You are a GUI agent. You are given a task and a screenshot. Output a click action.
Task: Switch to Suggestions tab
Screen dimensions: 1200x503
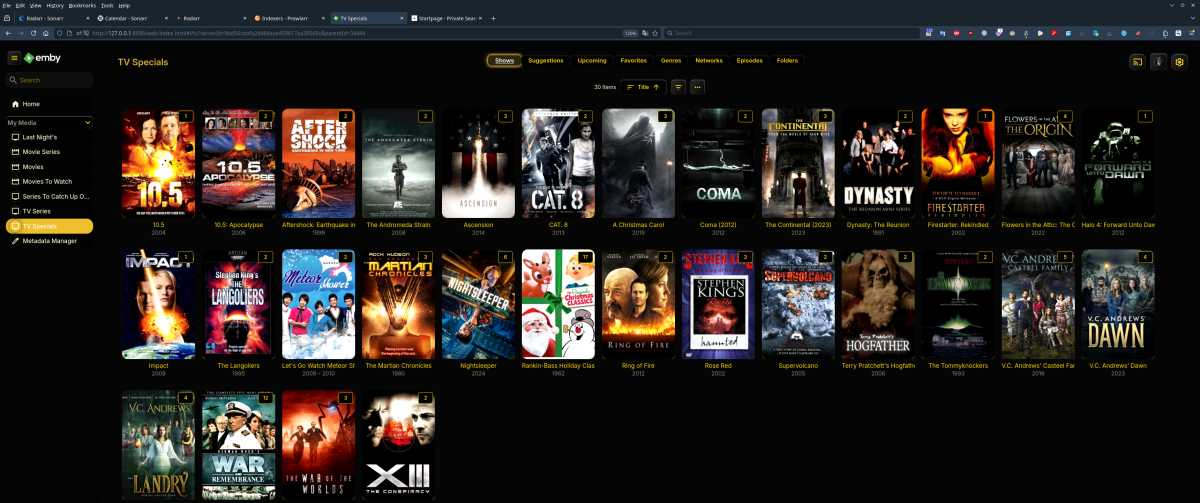click(x=546, y=60)
